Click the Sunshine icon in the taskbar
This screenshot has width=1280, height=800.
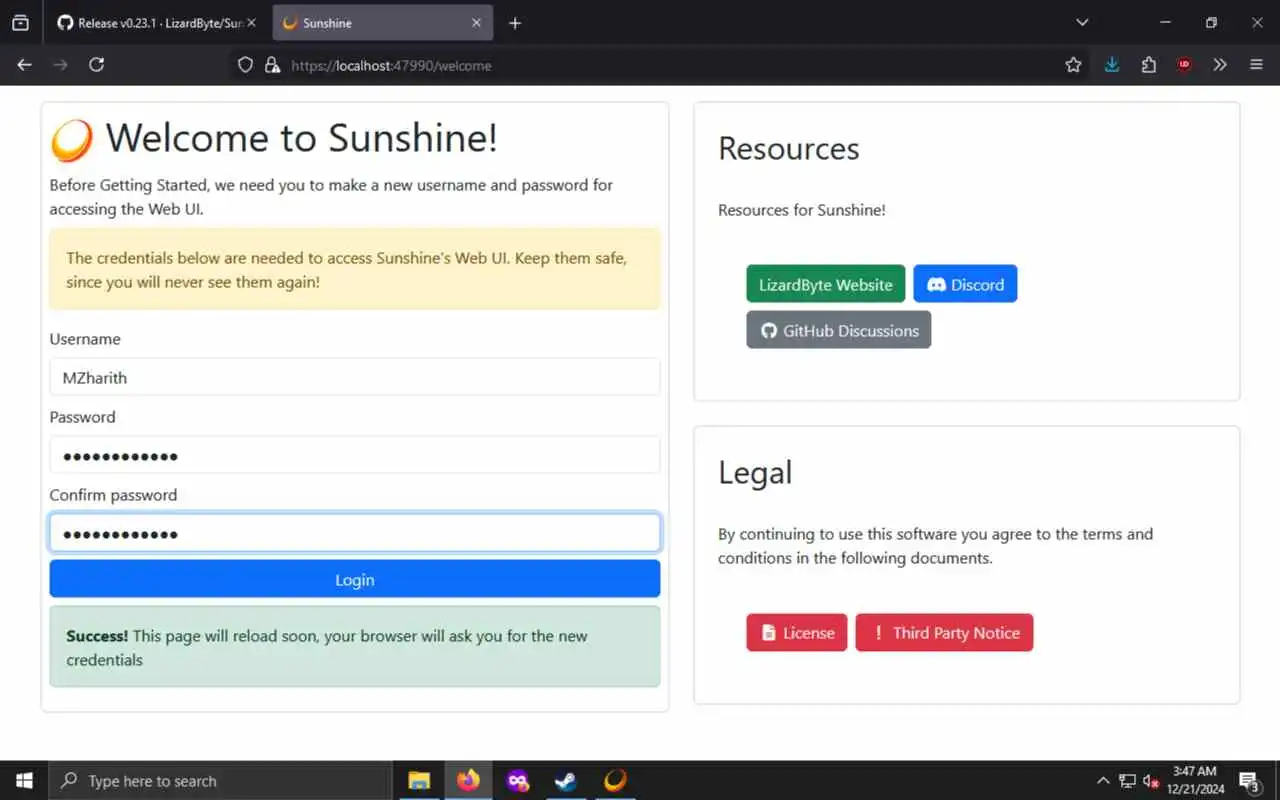[x=615, y=781]
